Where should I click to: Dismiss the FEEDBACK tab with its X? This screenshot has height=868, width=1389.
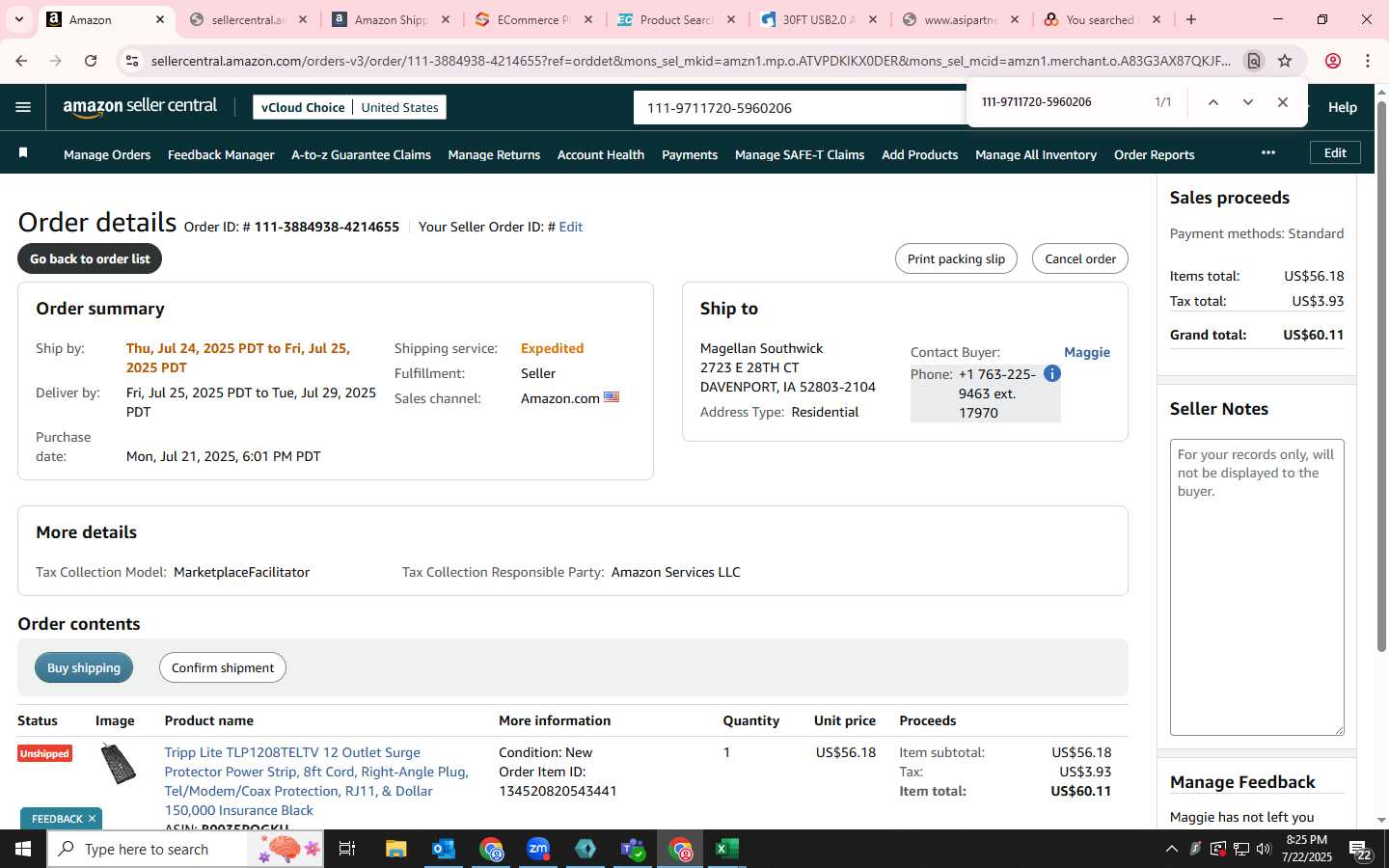(x=92, y=819)
